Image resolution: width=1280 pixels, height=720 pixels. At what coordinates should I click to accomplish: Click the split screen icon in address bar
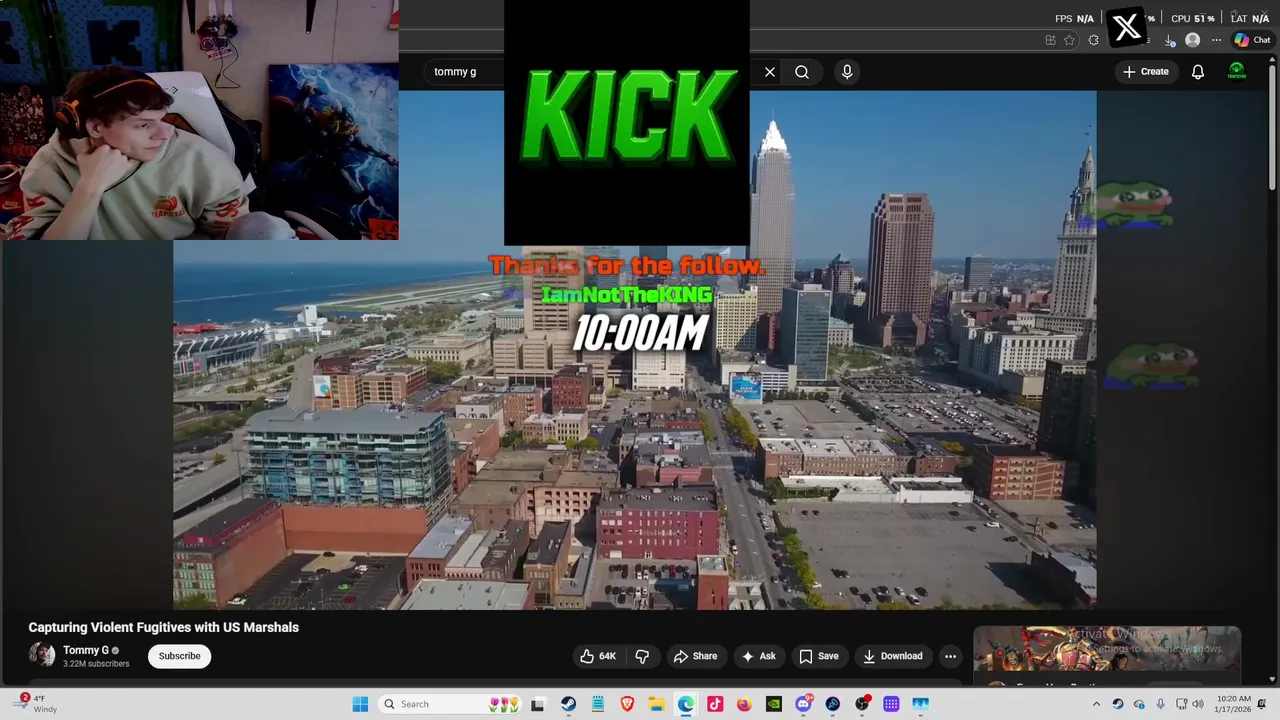pyautogui.click(x=1050, y=40)
